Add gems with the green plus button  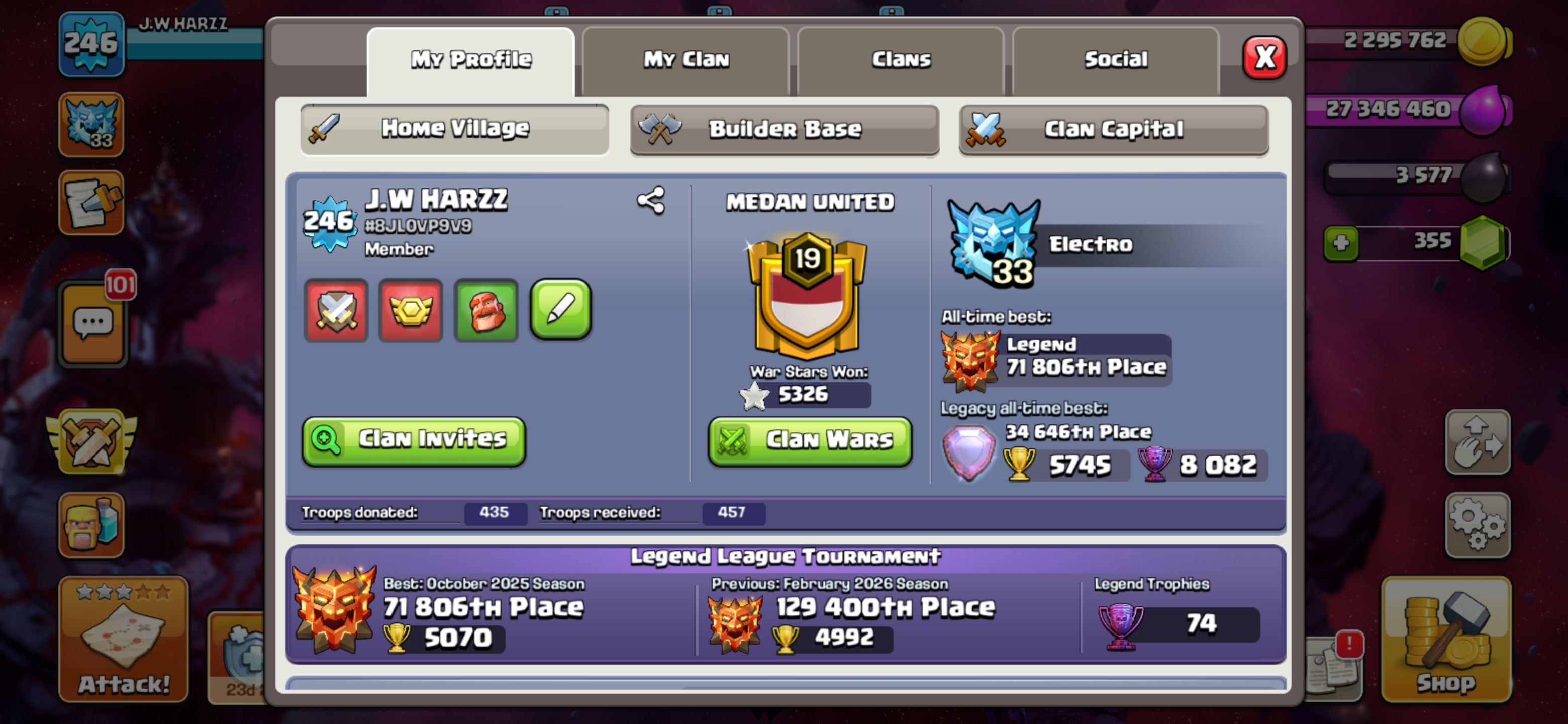click(x=1341, y=243)
